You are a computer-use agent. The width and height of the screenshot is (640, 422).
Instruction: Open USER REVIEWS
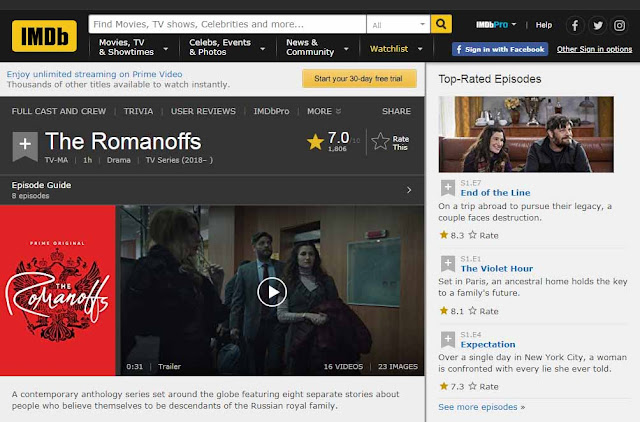203,111
